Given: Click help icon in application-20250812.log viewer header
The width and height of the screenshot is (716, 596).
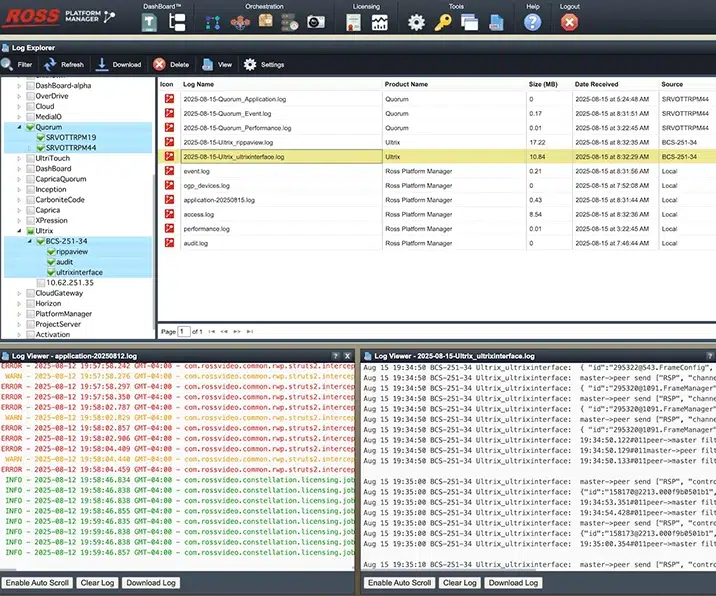Looking at the screenshot, I should [336, 356].
